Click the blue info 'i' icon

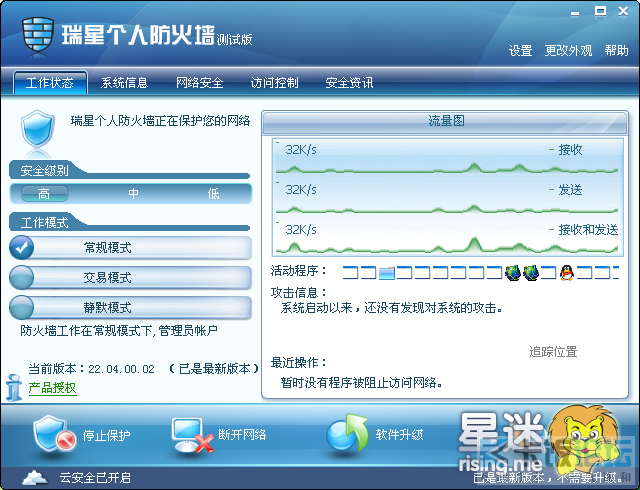click(x=14, y=387)
